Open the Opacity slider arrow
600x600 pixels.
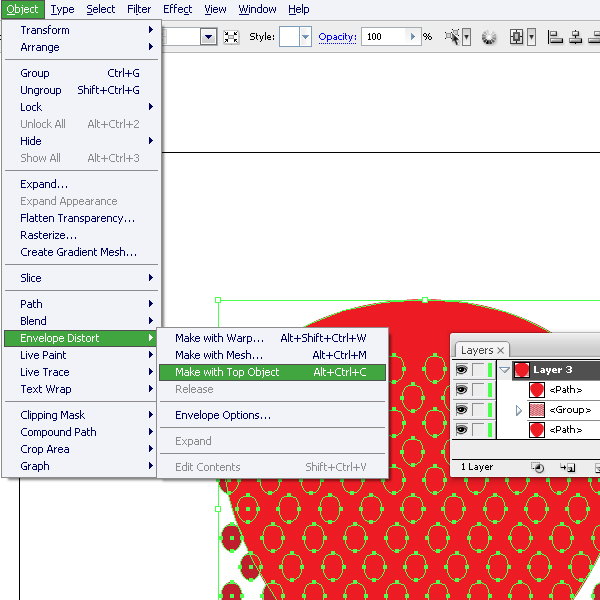coord(413,37)
